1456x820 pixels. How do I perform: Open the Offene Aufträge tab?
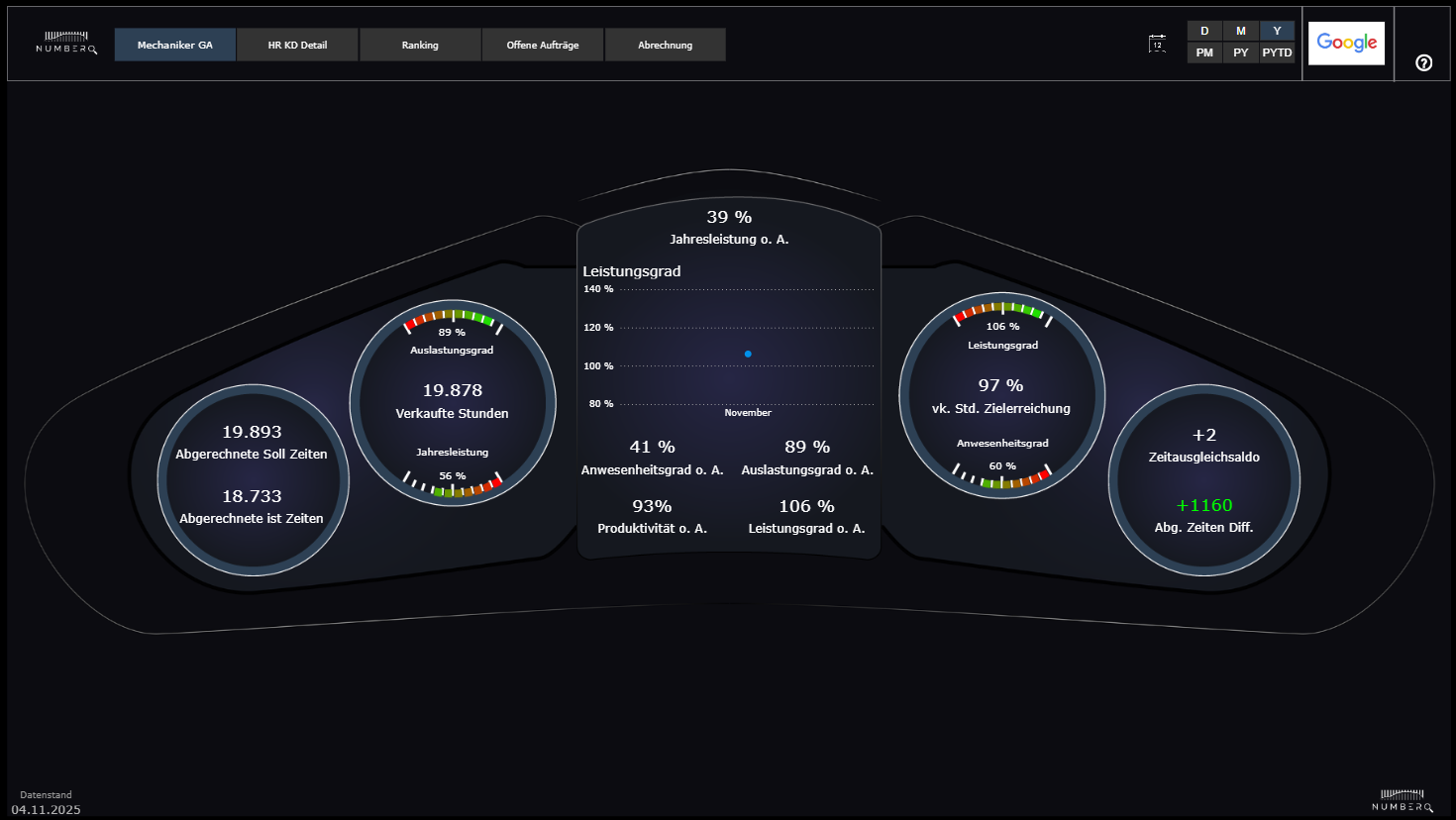(x=543, y=45)
